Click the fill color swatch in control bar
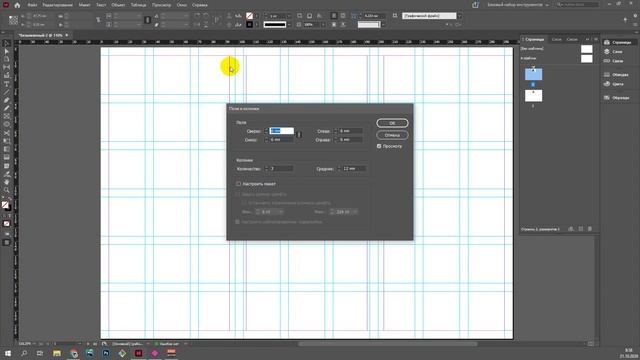The width and height of the screenshot is (640, 360). pyautogui.click(x=249, y=16)
